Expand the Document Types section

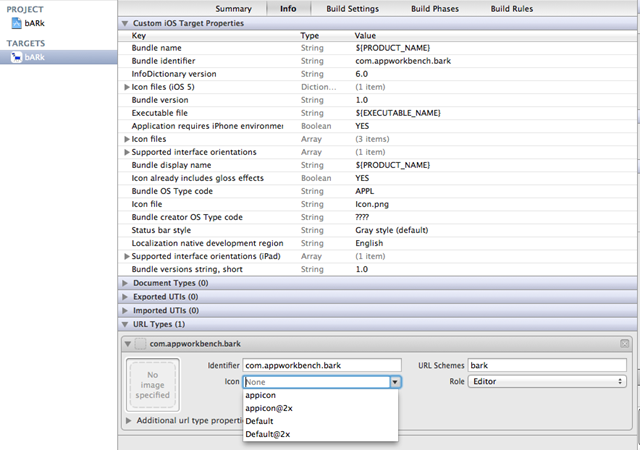(125, 283)
